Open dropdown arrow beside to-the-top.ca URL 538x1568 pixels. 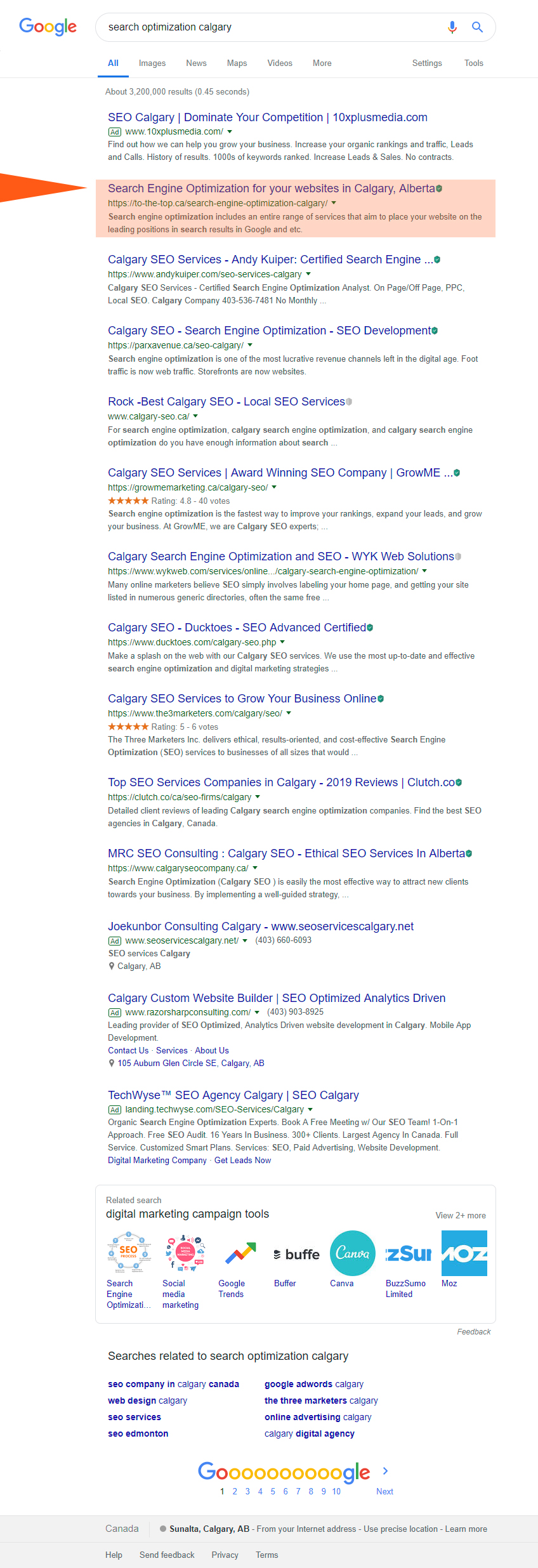[334, 203]
